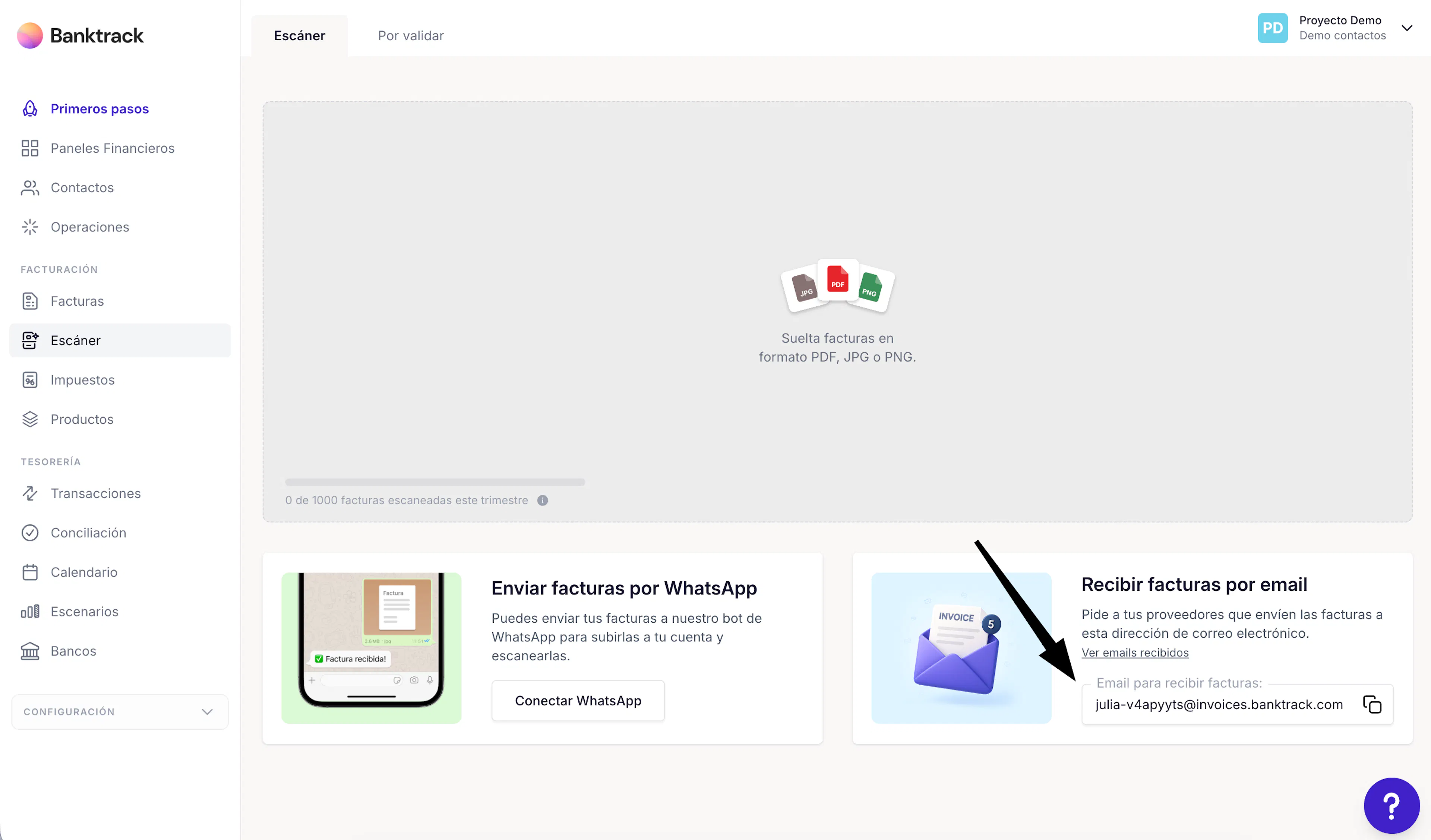Select the Escáner tab

point(299,36)
